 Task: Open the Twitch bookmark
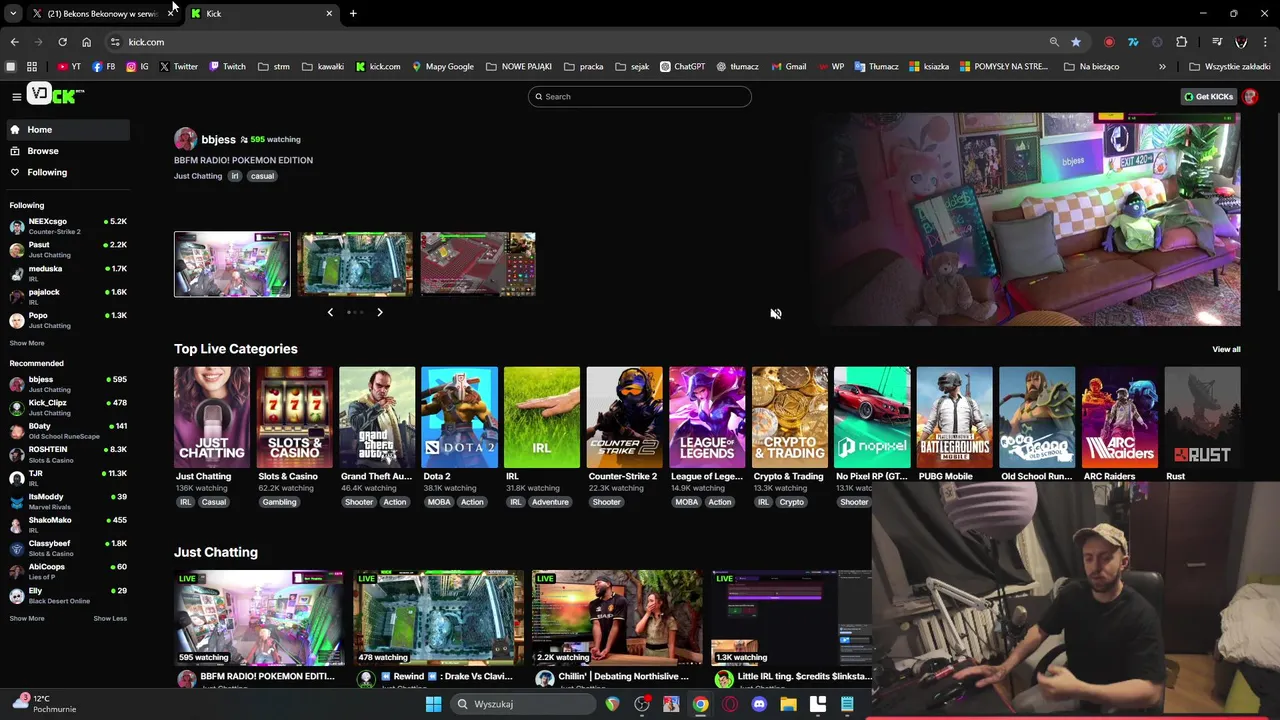point(227,66)
